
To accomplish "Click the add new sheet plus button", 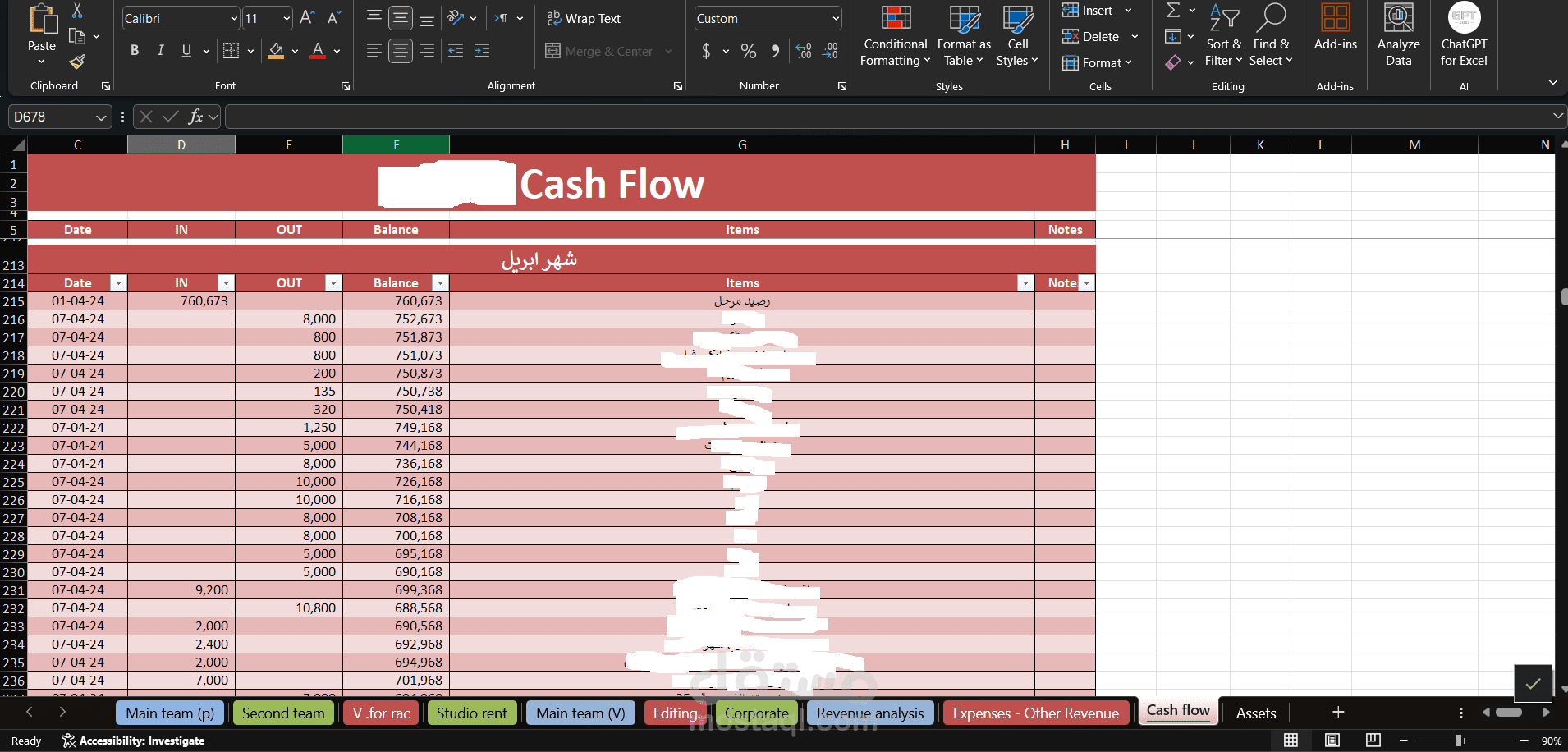I will [x=1338, y=712].
